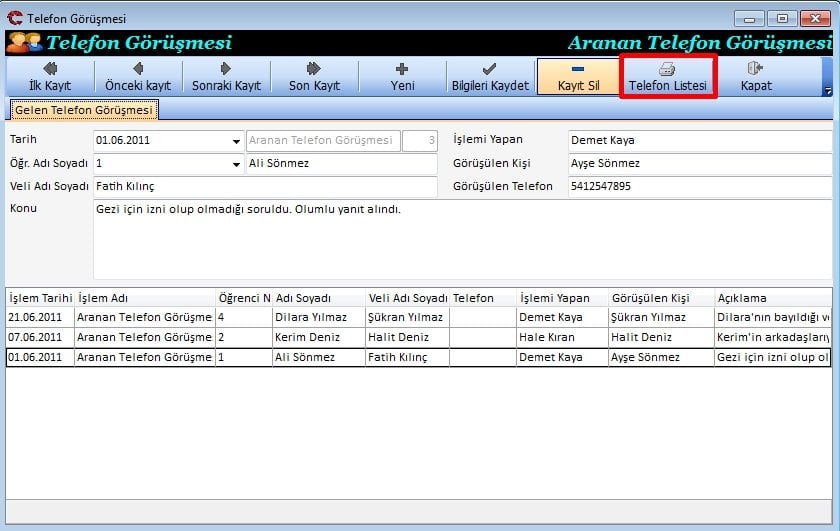Print Telefon Listesi phone list

[x=667, y=76]
